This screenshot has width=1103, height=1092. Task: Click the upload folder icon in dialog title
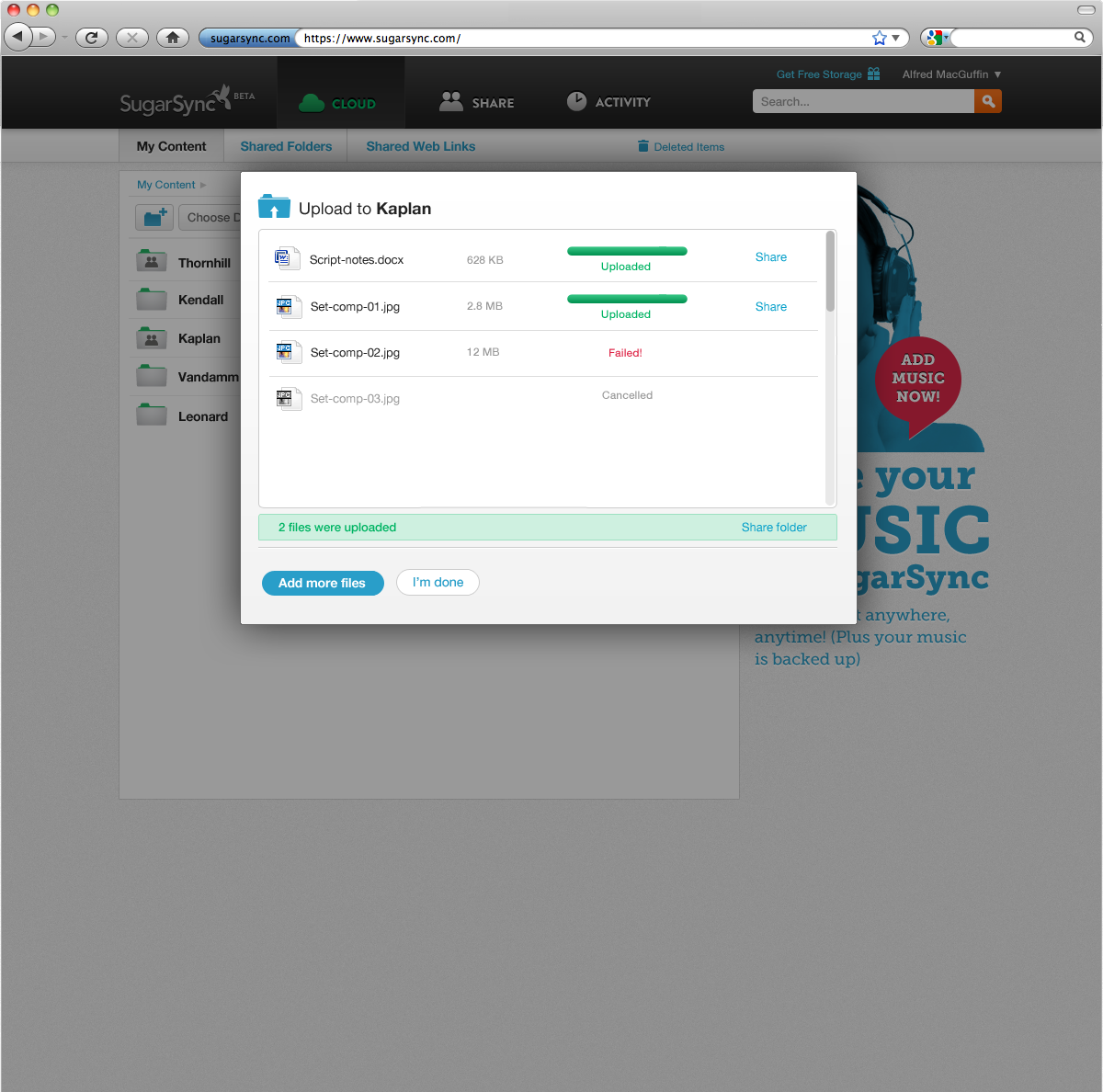(274, 207)
